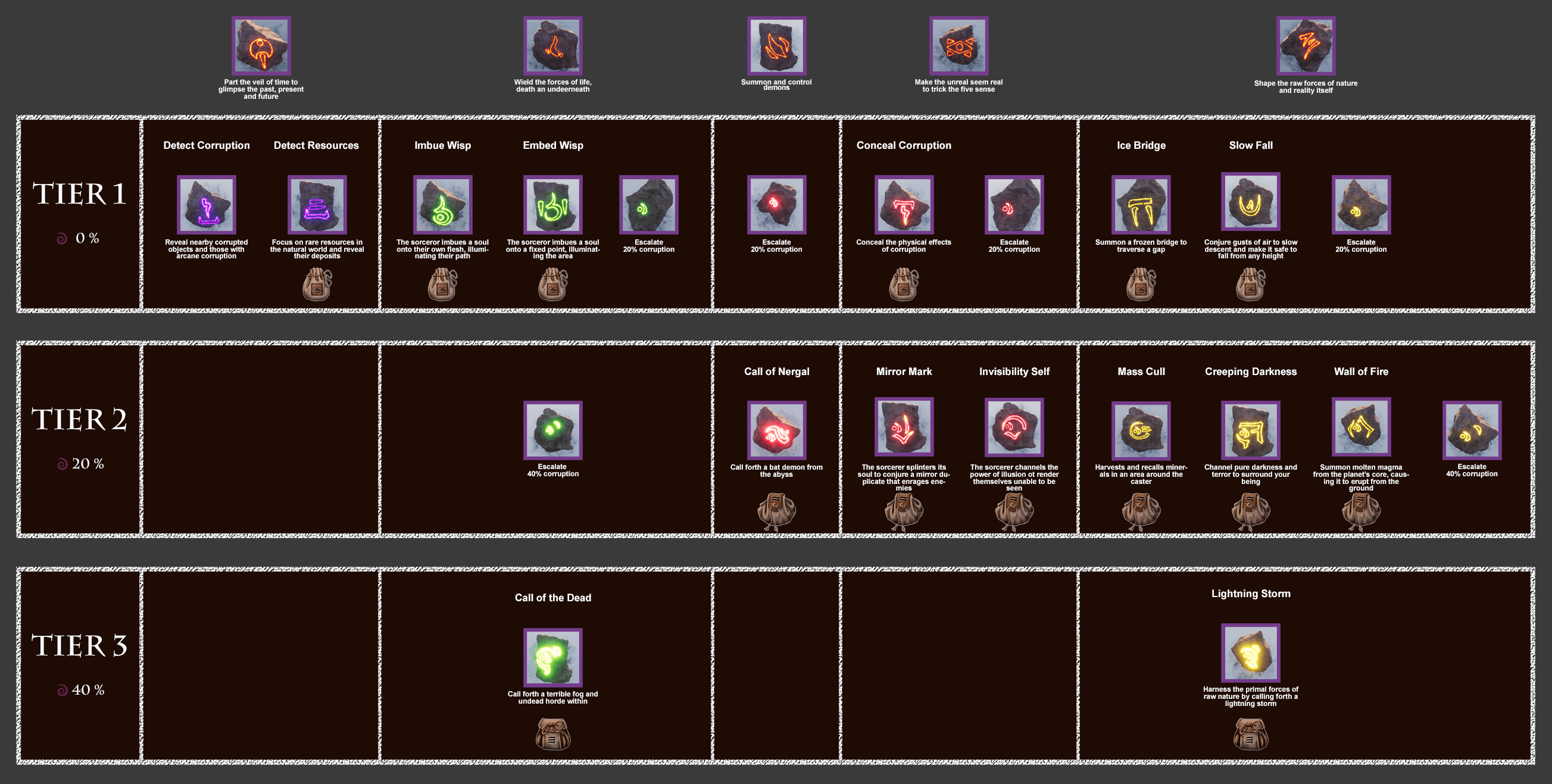Select the Imbue Wisp green rune
The height and width of the screenshot is (784, 1552).
pyautogui.click(x=442, y=204)
